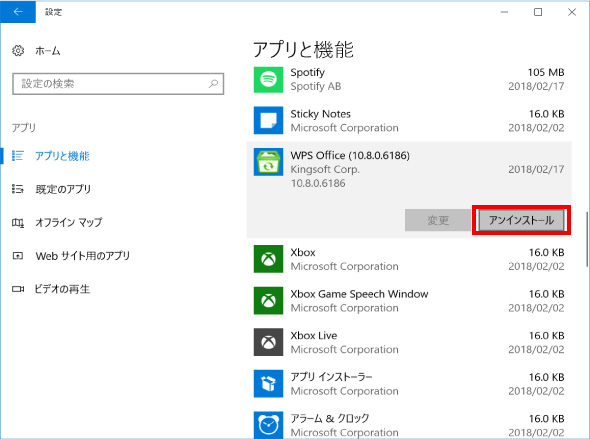Select the Spotify entry name

tap(307, 72)
